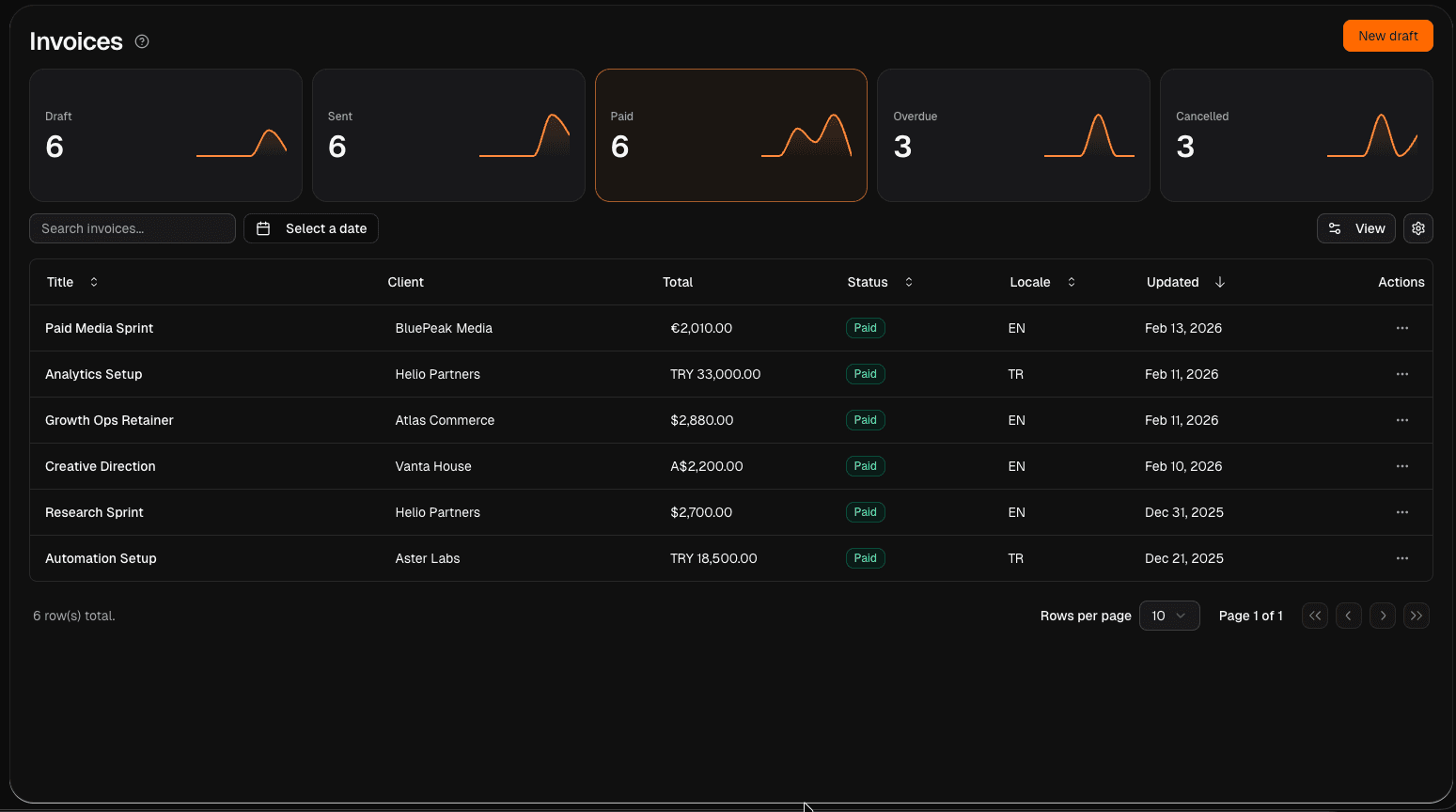Select the Draft invoices card

[165, 134]
